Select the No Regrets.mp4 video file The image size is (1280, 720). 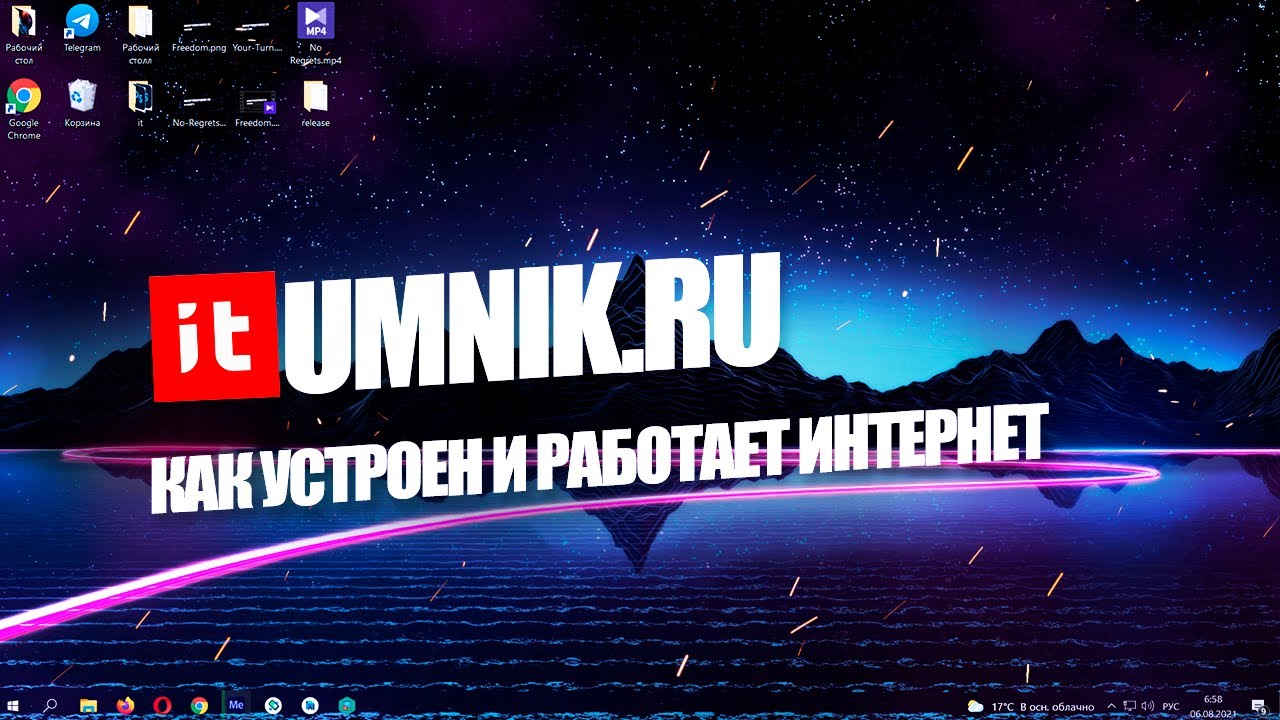(316, 34)
